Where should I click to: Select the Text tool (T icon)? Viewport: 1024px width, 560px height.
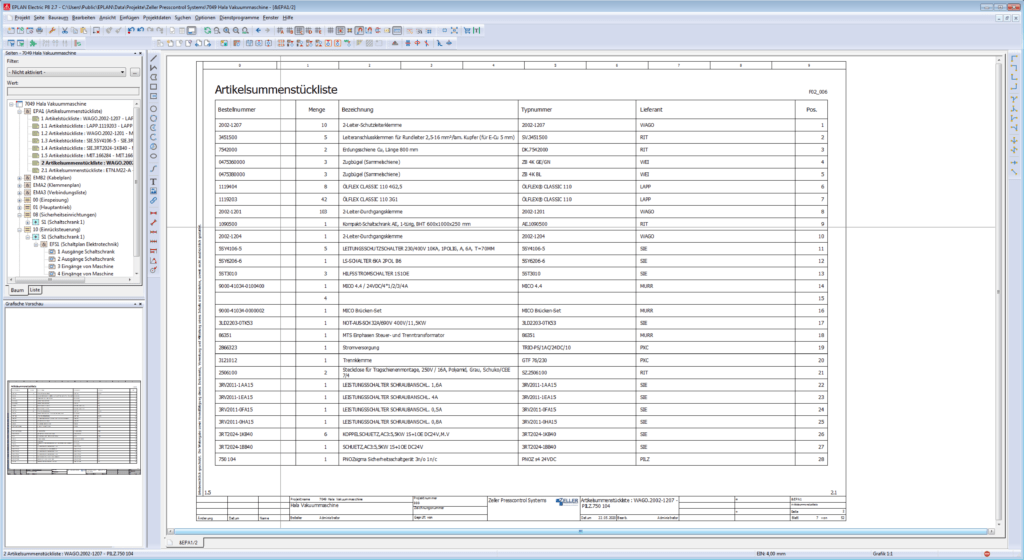[x=154, y=181]
